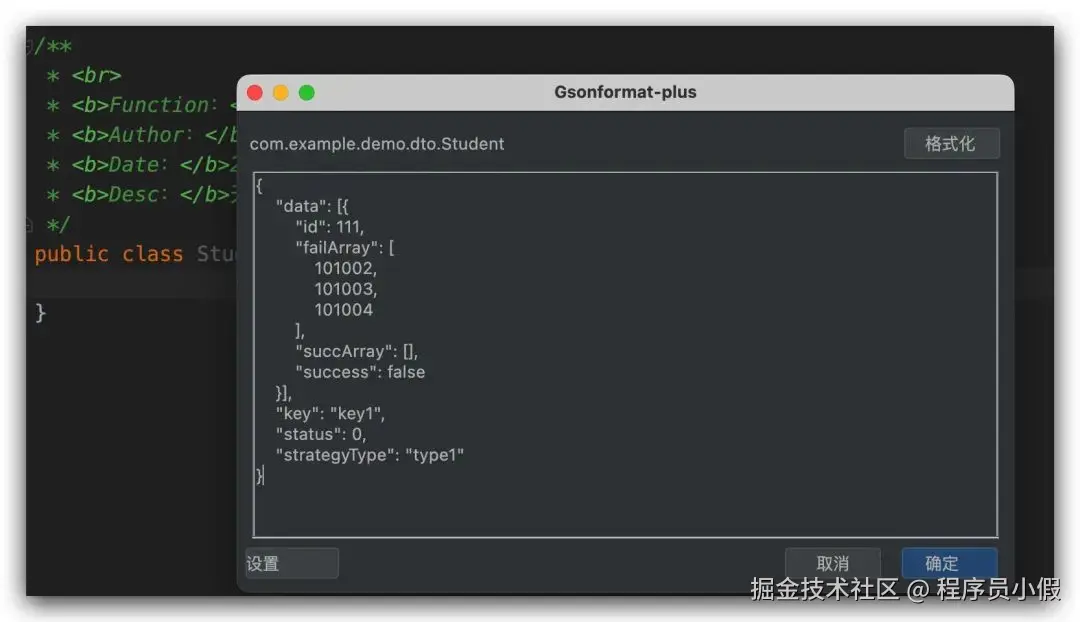
Task: Click the "success": false line
Action: 360,372
